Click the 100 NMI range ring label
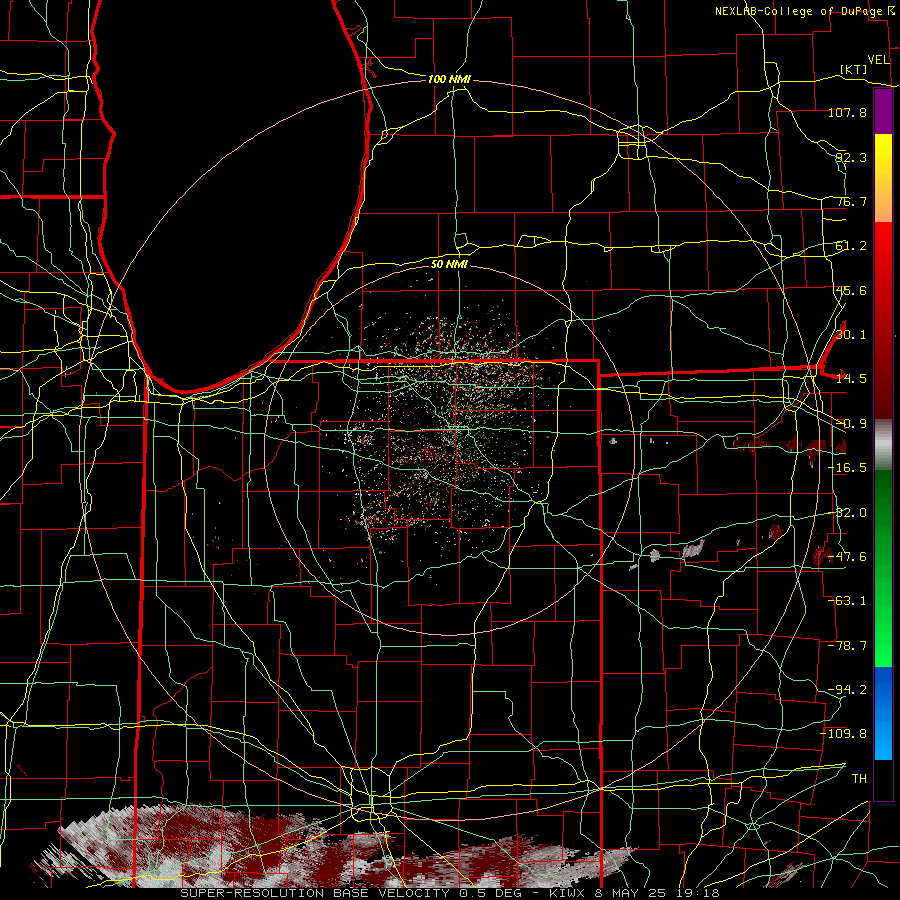Image resolution: width=900 pixels, height=900 pixels. 449,79
